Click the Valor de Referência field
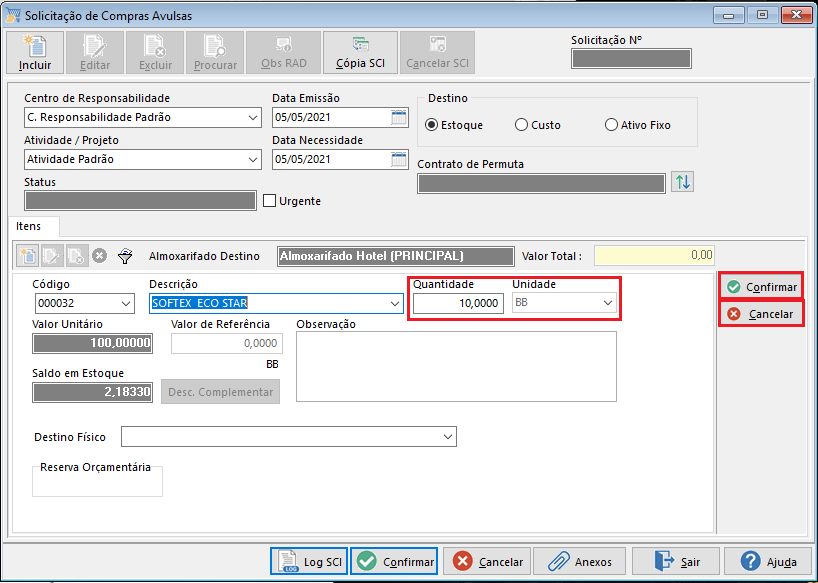The image size is (818, 583). (227, 344)
